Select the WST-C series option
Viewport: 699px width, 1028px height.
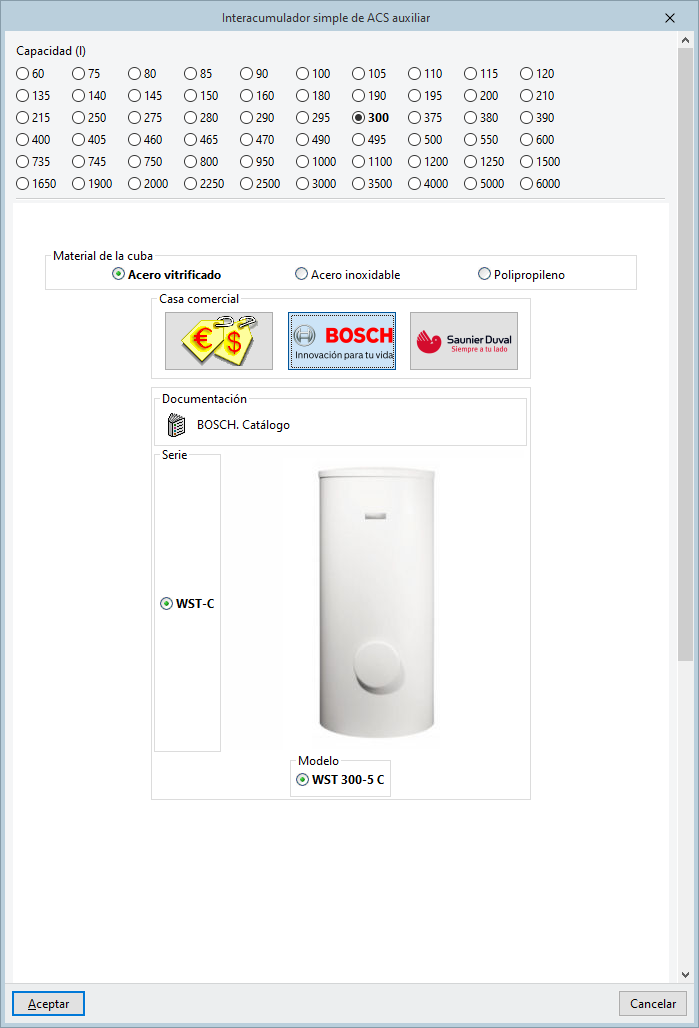[188, 603]
